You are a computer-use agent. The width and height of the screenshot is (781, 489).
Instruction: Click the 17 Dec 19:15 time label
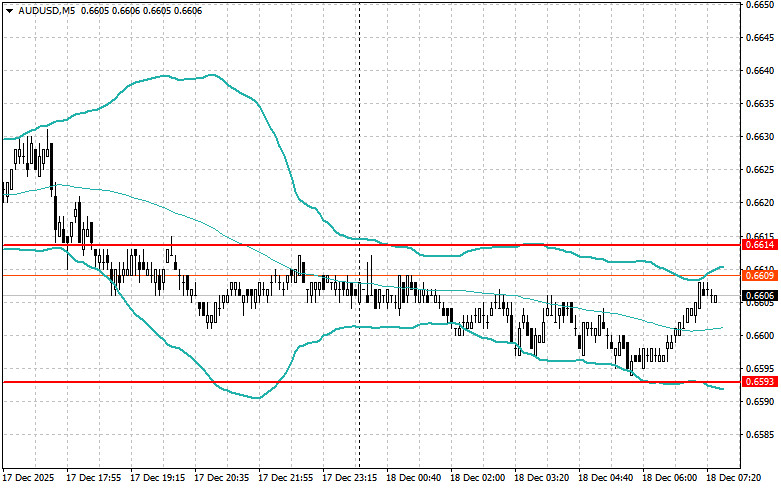(x=157, y=478)
